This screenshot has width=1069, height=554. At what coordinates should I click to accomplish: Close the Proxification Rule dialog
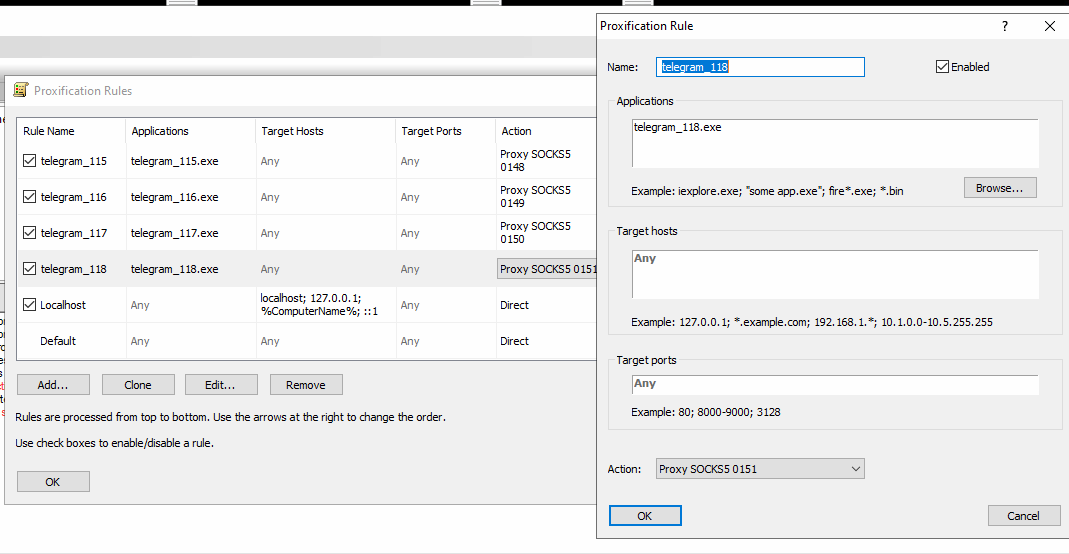1050,26
